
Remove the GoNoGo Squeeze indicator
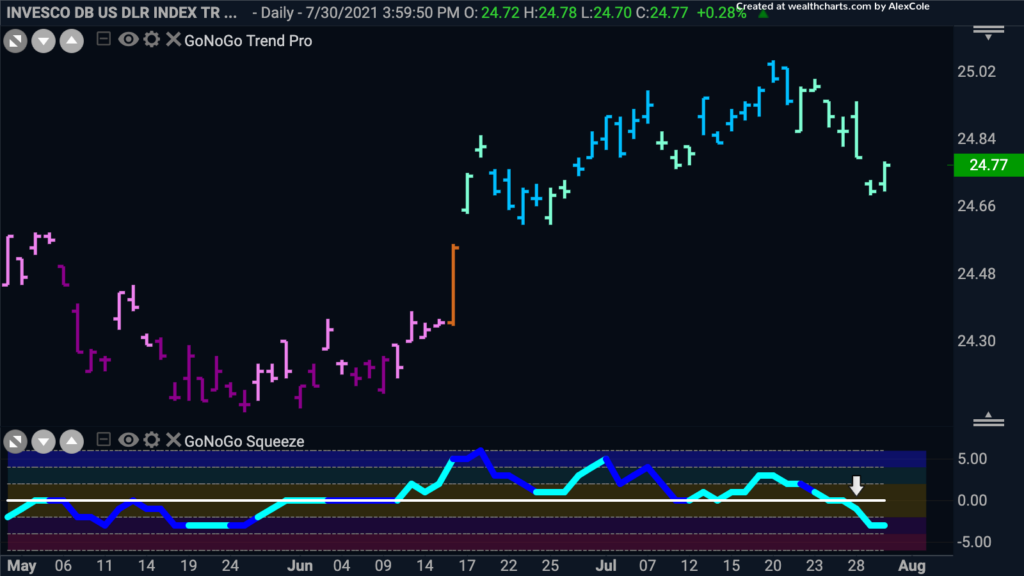click(173, 440)
